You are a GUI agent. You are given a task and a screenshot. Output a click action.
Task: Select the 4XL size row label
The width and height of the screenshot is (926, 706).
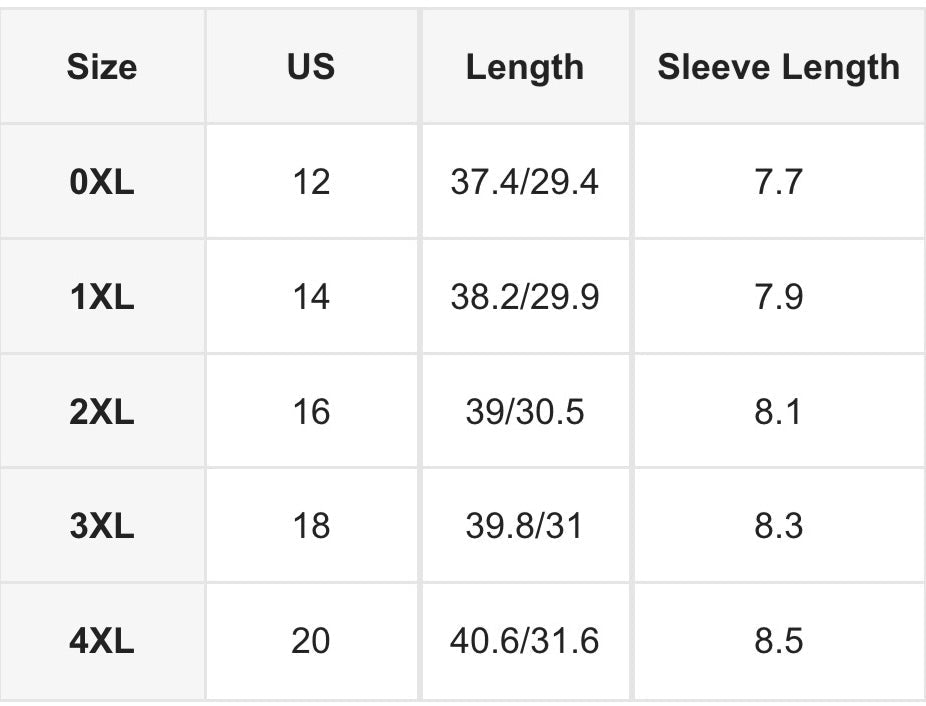pyautogui.click(x=102, y=640)
